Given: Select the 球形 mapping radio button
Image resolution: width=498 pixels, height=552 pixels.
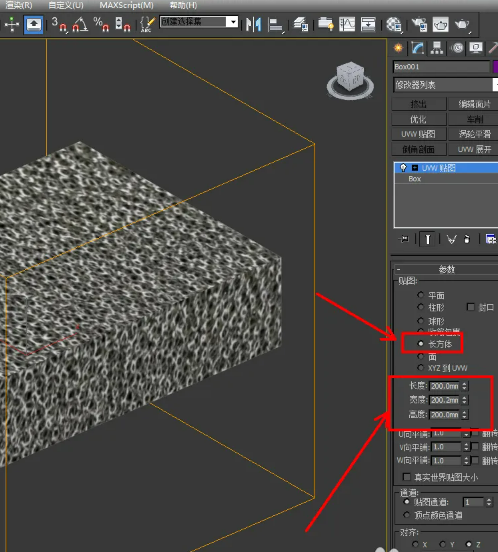Looking at the screenshot, I should [x=421, y=321].
